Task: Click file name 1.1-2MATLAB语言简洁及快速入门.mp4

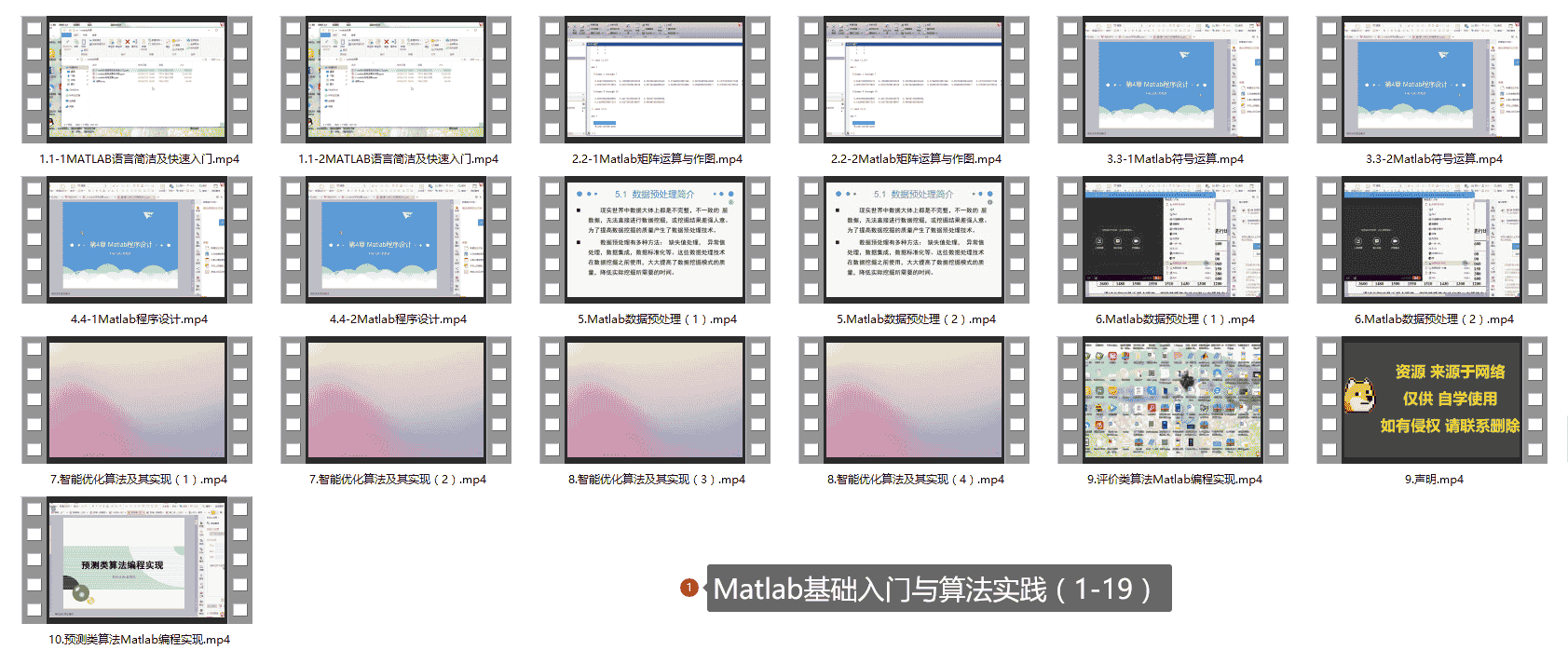Action: [x=398, y=159]
